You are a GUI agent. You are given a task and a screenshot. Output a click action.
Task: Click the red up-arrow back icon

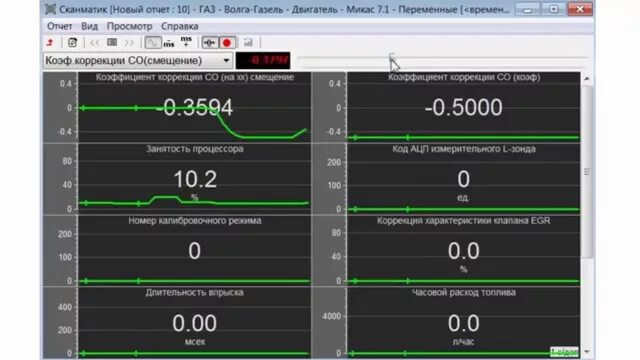click(x=50, y=42)
